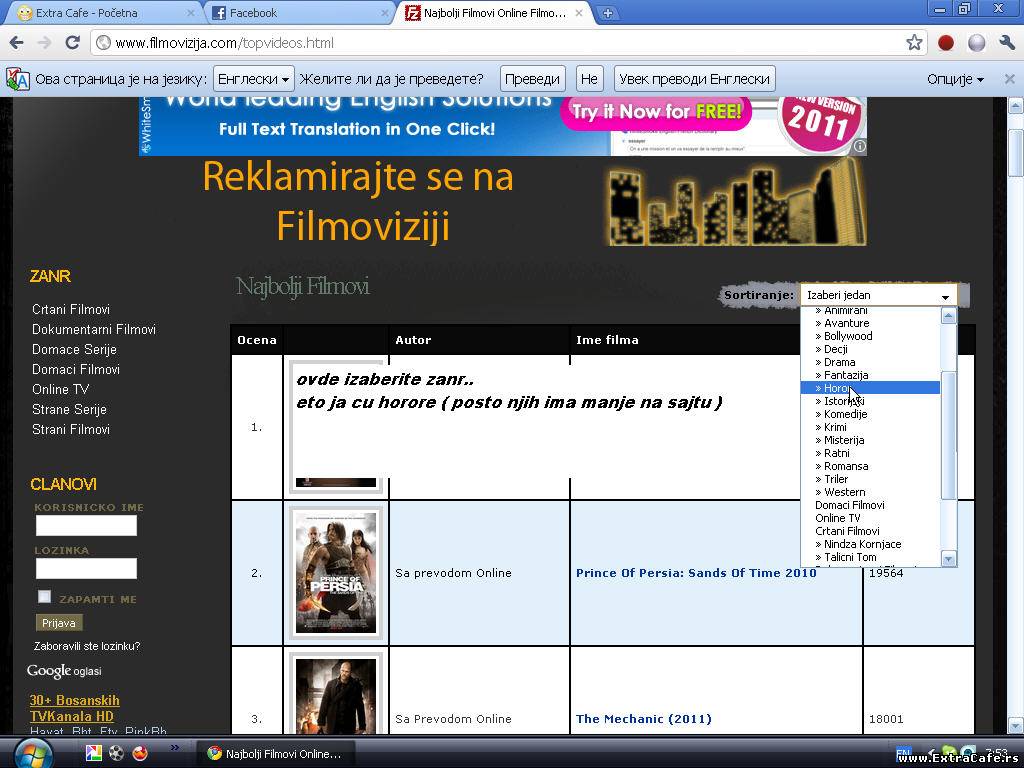
Task: Expand the Енглески language dropdown
Action: pos(253,79)
